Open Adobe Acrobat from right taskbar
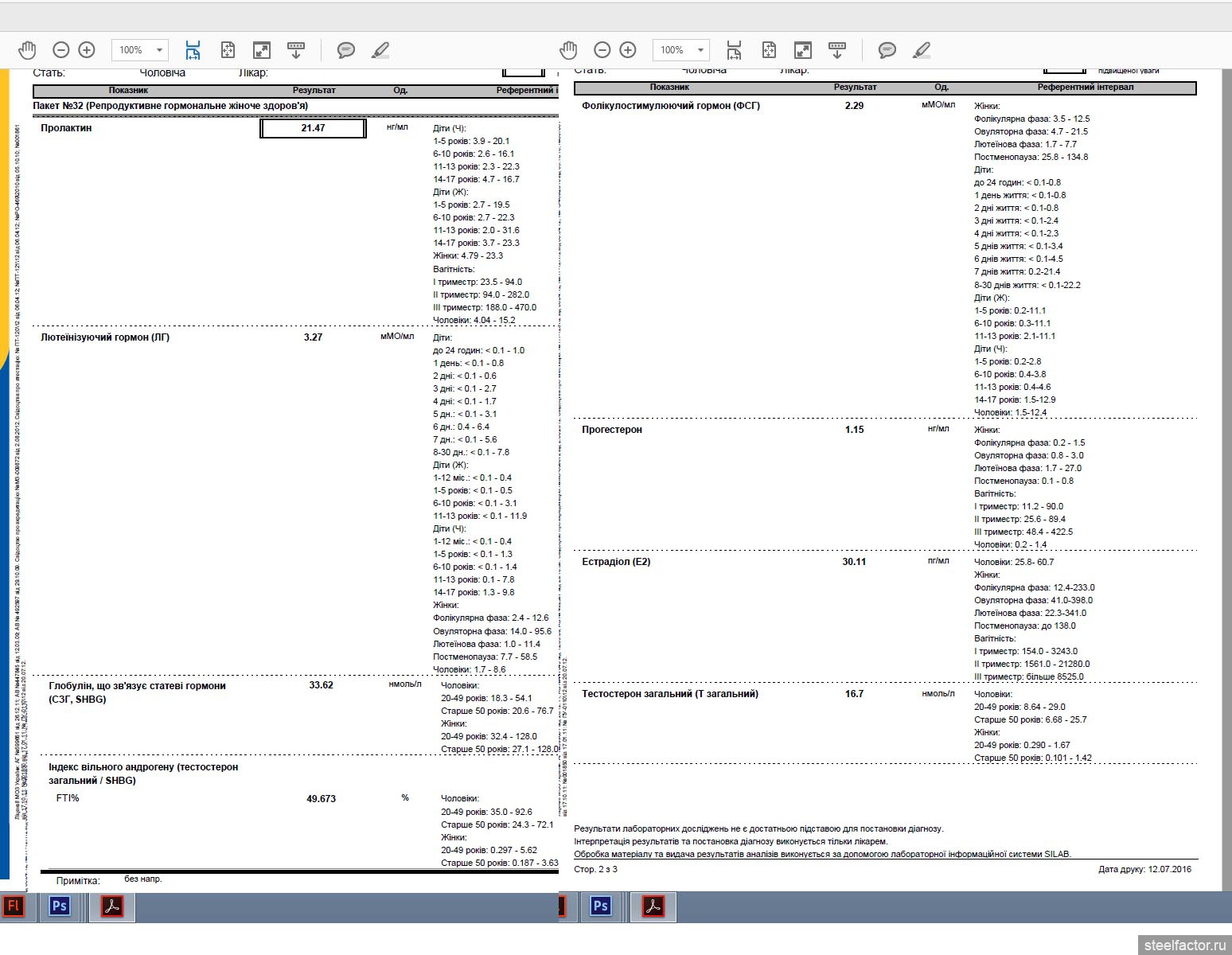Screen dimensions: 1232x955 pyautogui.click(x=653, y=906)
